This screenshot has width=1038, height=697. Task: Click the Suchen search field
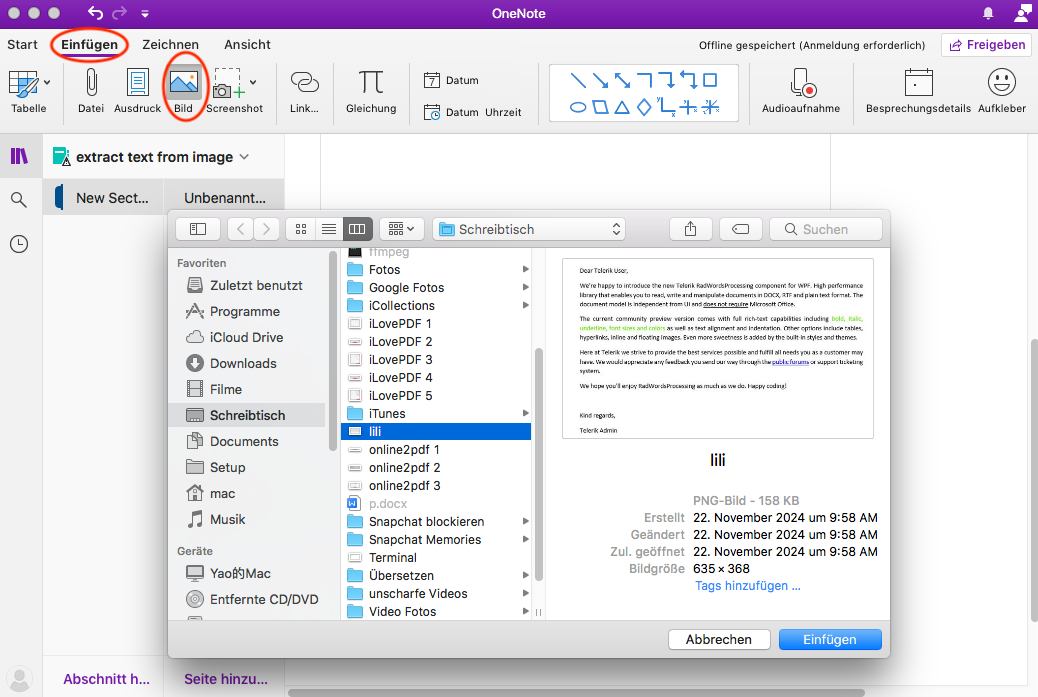tap(826, 229)
